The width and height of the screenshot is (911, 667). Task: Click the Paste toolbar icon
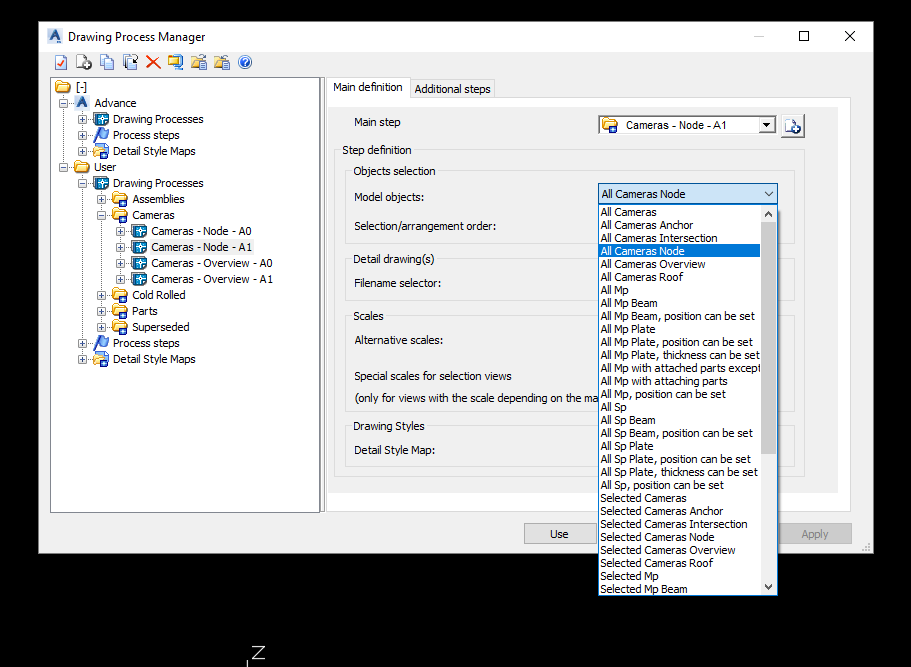pos(130,62)
